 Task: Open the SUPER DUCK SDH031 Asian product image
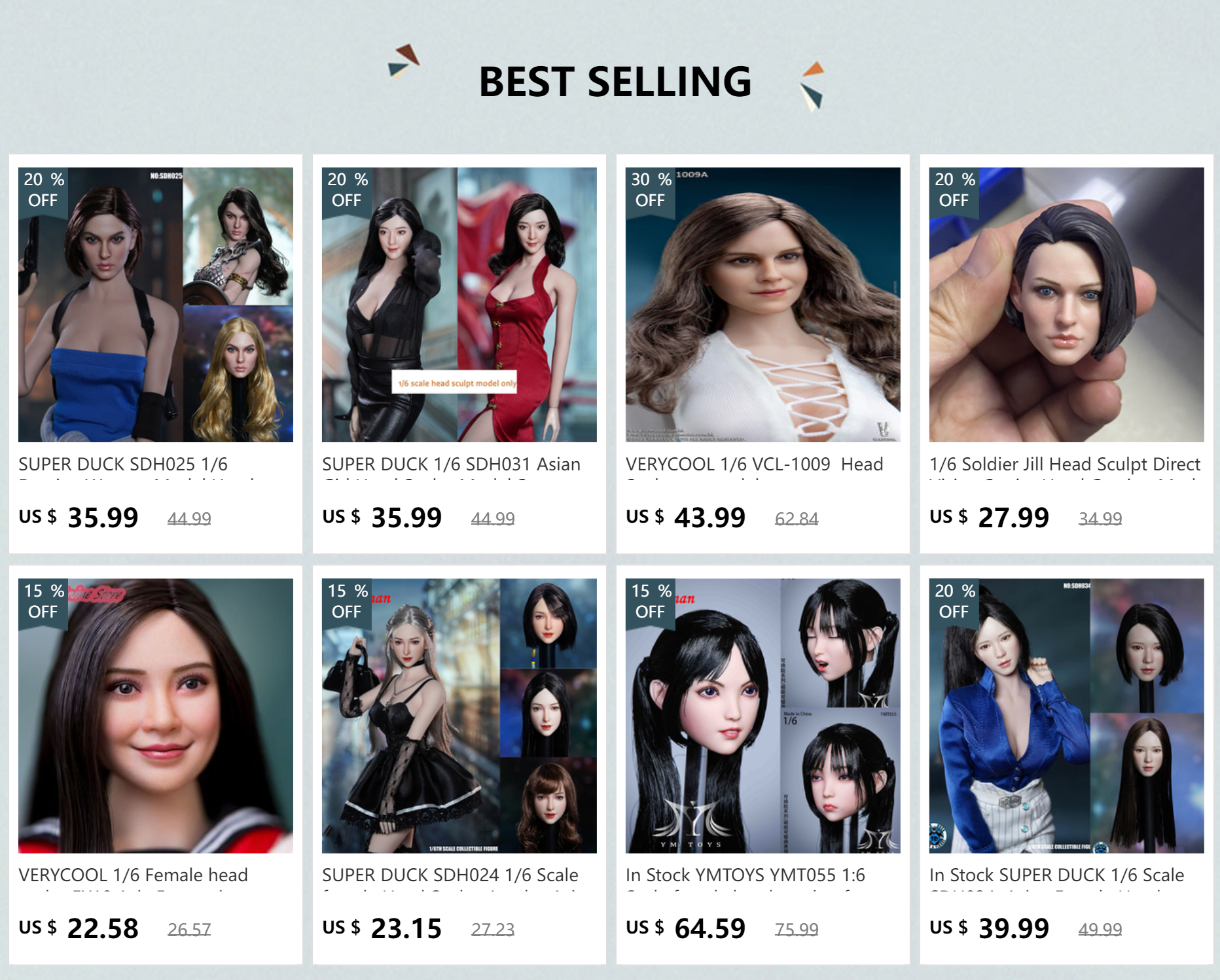459,305
